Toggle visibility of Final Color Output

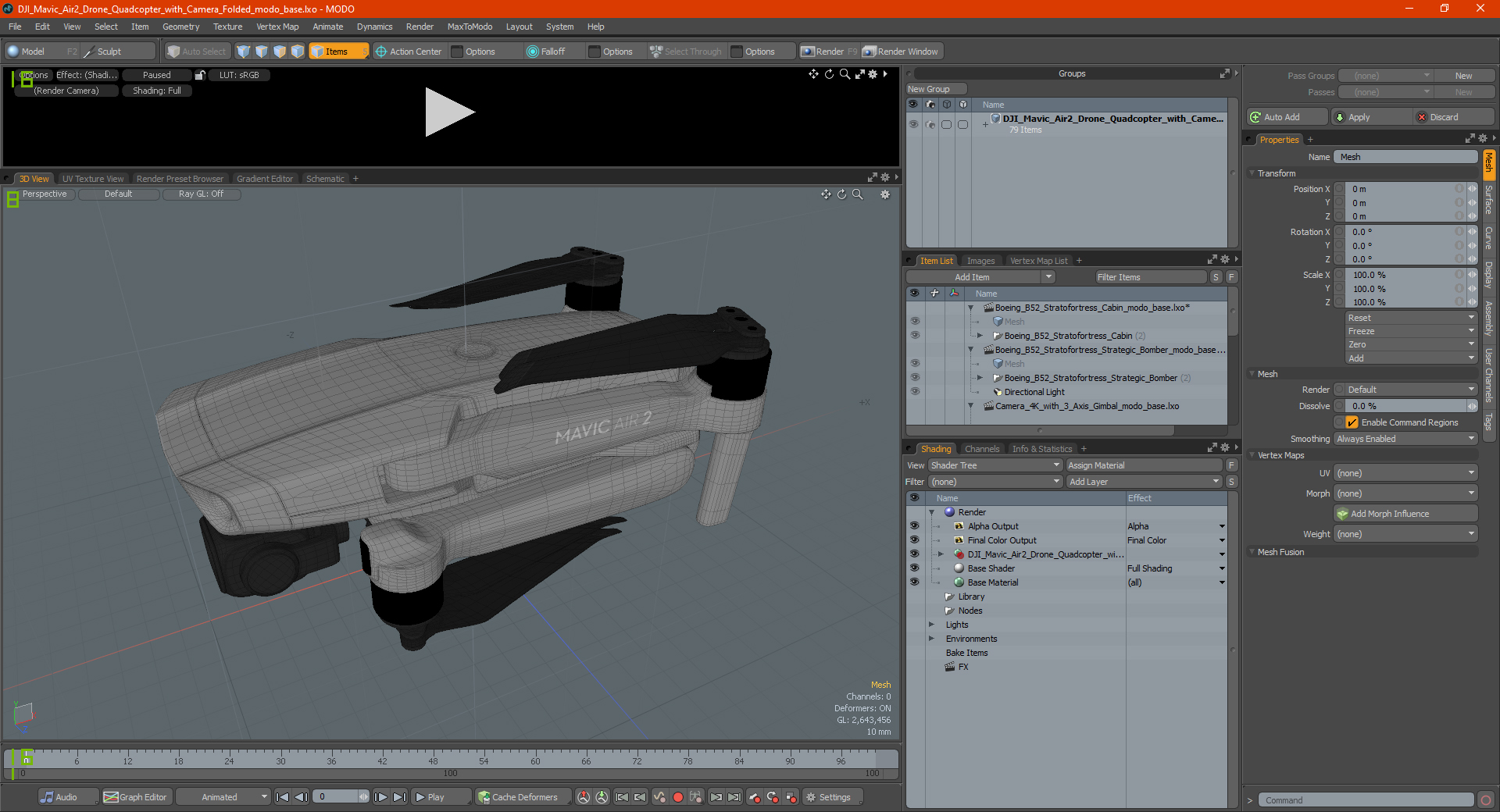914,540
